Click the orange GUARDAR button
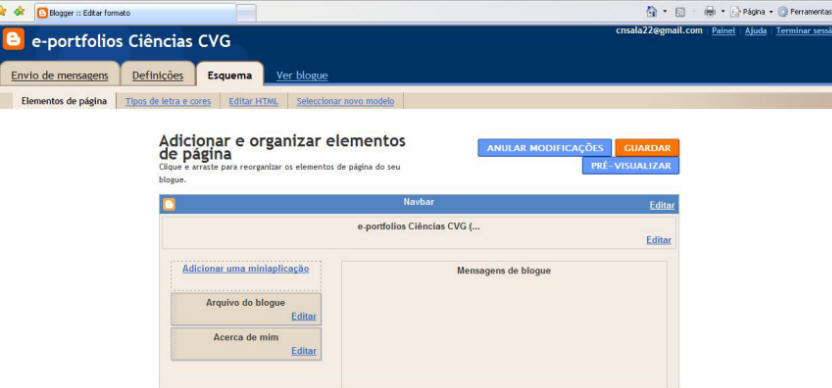This screenshot has height=388, width=832. (647, 148)
